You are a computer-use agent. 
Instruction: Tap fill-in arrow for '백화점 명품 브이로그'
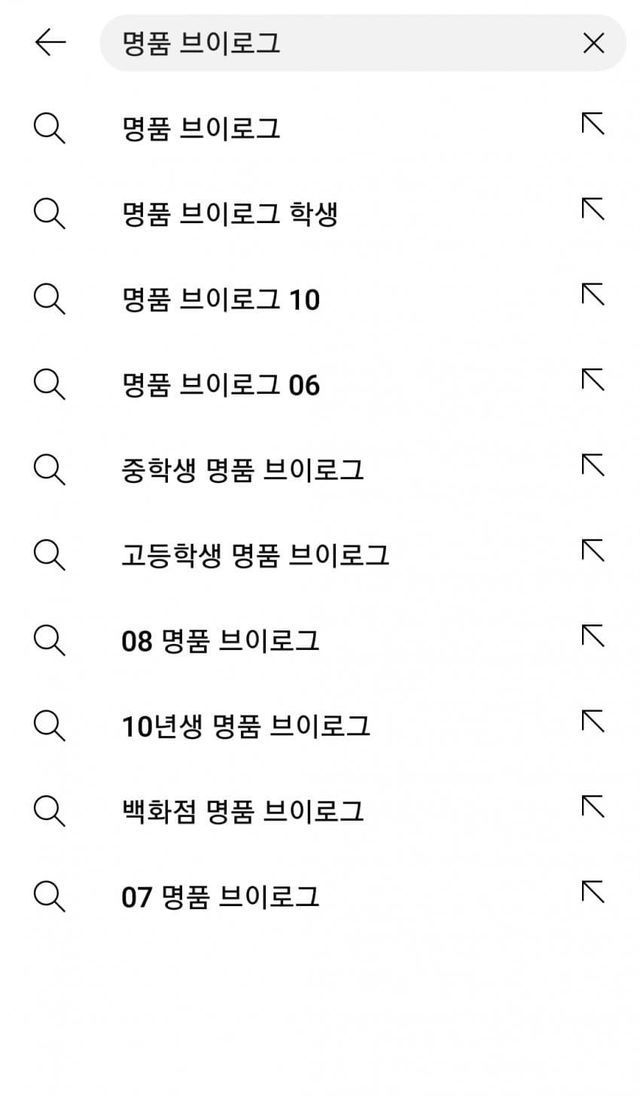pos(593,807)
